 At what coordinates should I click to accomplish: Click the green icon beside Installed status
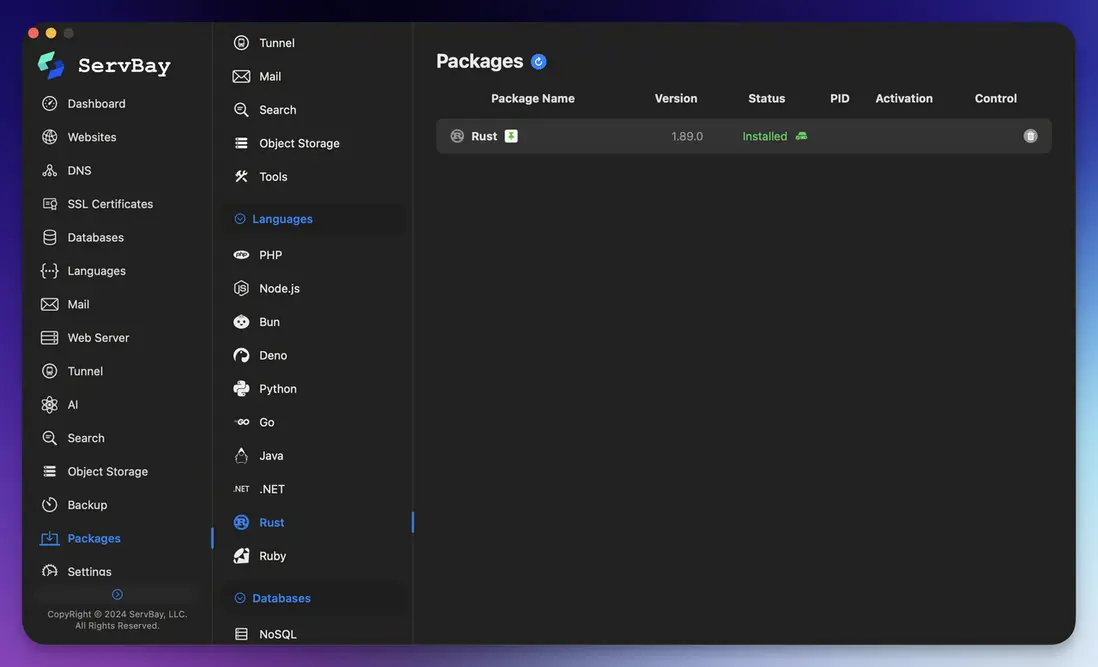802,136
